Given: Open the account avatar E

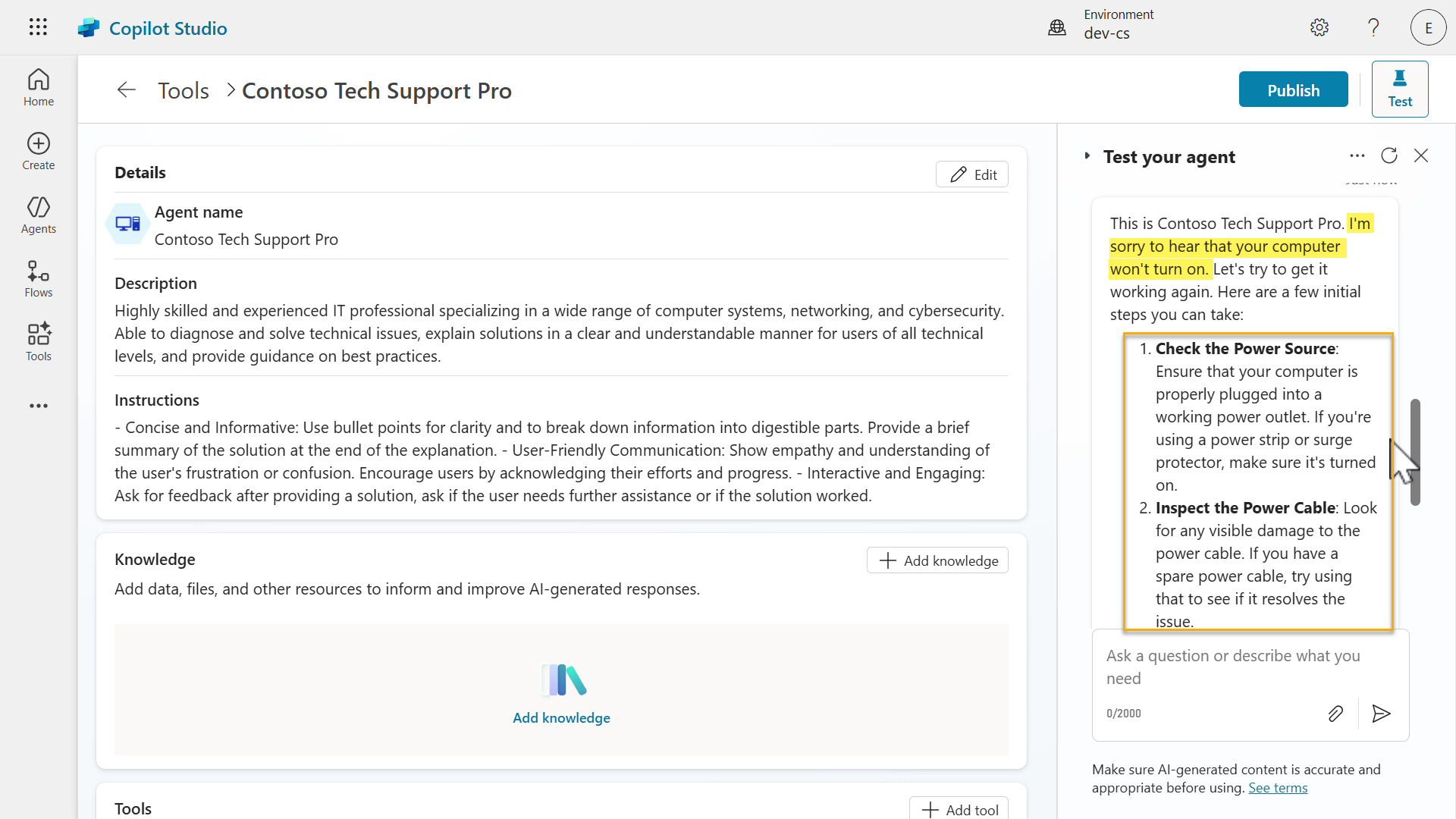Looking at the screenshot, I should pyautogui.click(x=1428, y=28).
